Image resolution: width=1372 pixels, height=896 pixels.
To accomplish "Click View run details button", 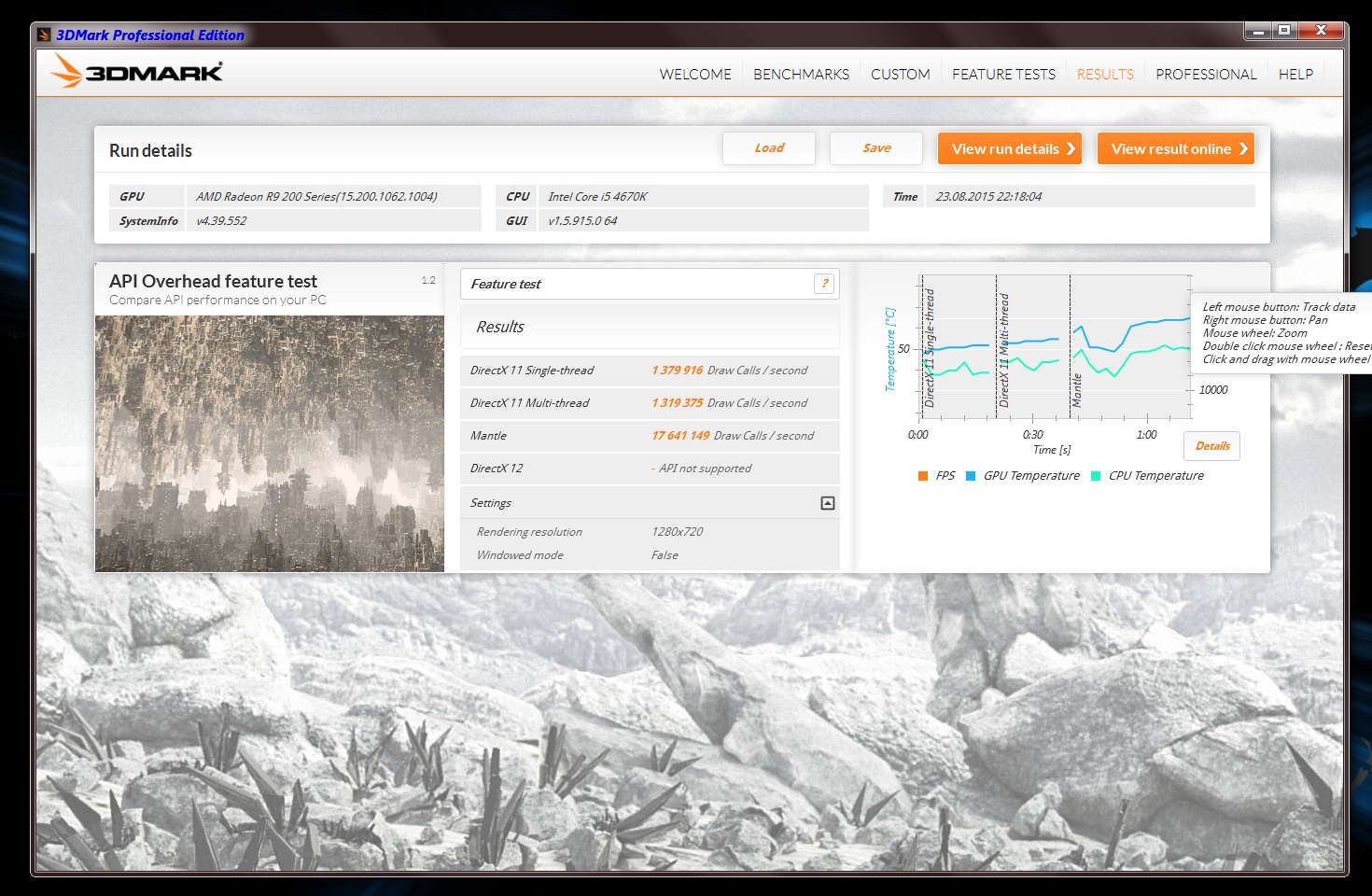I will tap(1010, 148).
